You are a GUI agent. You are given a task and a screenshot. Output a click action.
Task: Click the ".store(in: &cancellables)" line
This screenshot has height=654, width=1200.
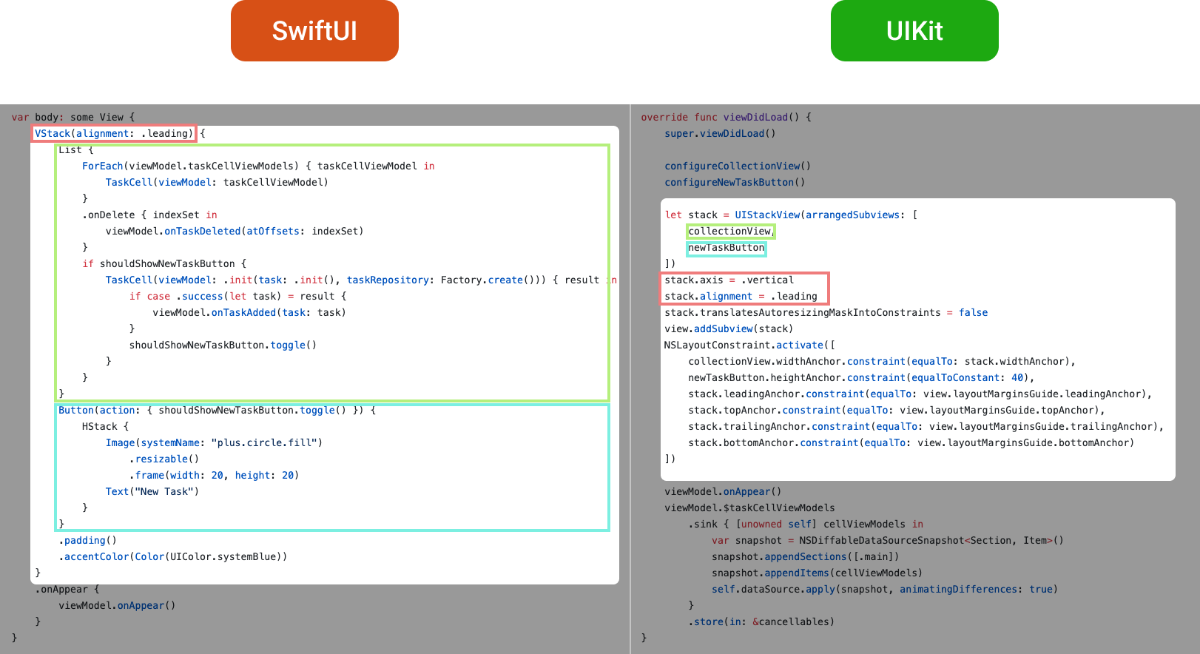coord(761,621)
